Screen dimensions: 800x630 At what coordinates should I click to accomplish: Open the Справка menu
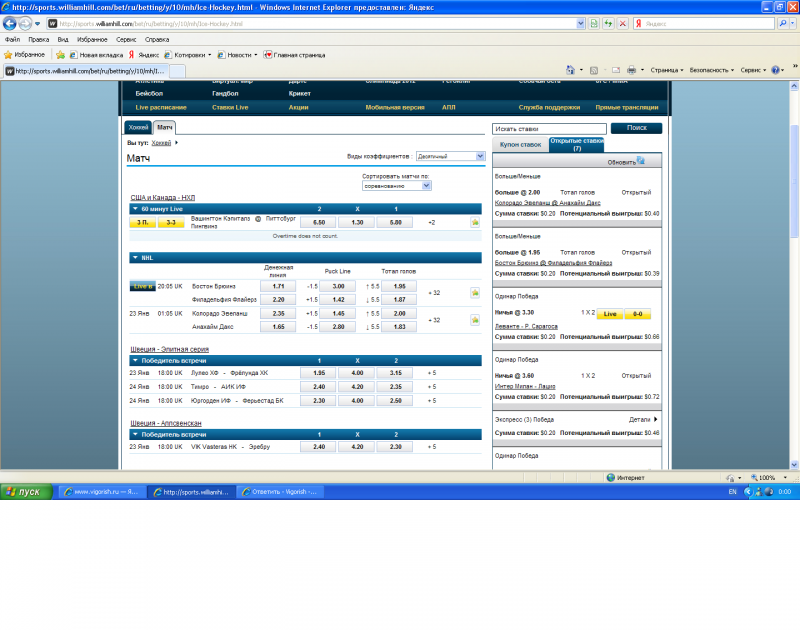[157, 39]
